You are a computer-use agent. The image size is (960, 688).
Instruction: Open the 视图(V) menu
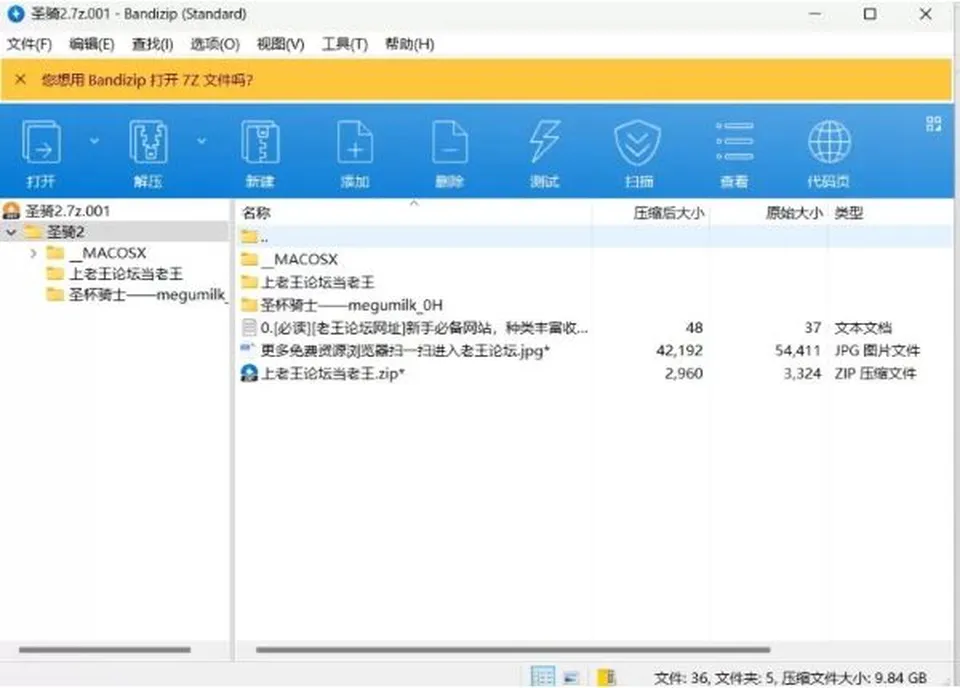point(280,44)
